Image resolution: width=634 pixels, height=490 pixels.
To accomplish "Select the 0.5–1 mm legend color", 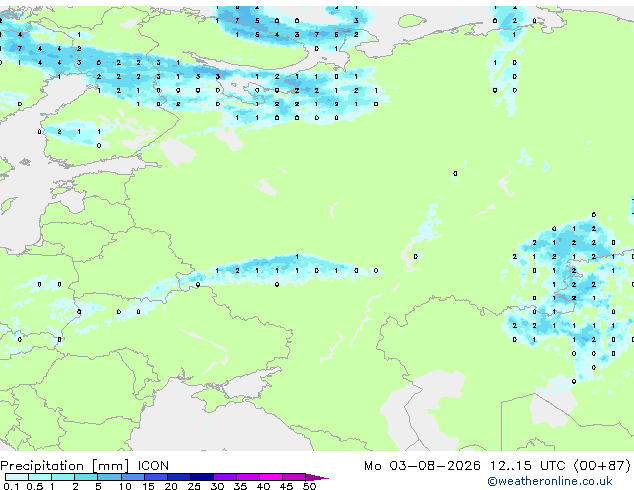I will 40,477.
